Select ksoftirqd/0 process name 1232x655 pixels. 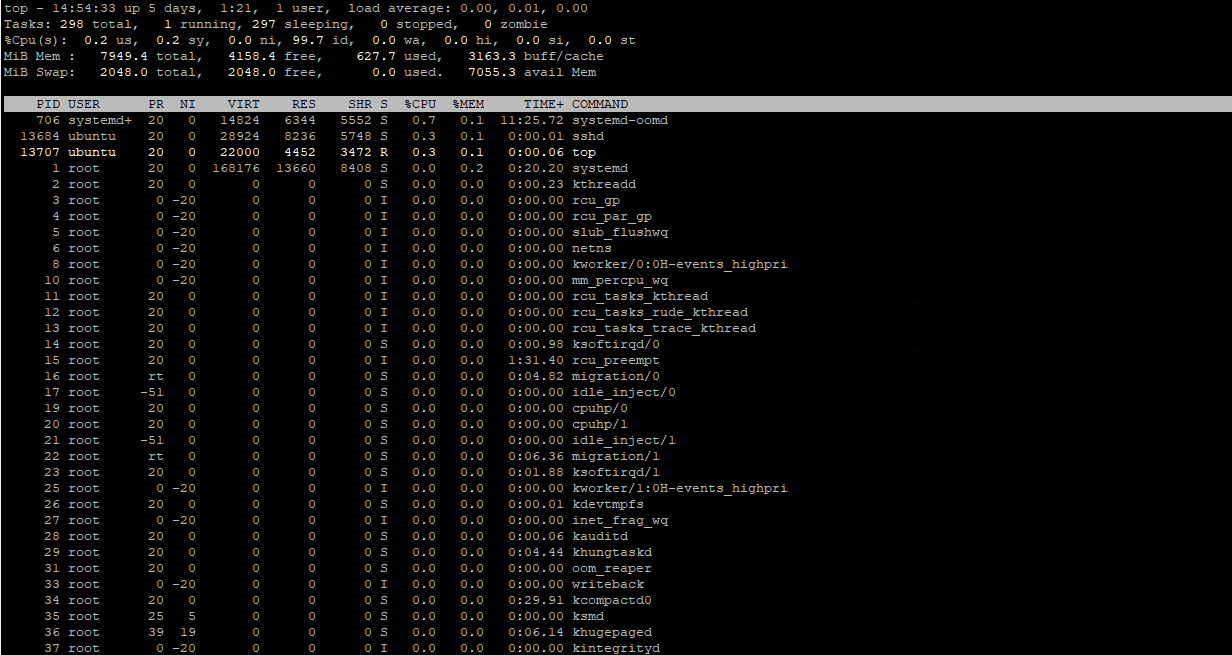click(x=616, y=344)
